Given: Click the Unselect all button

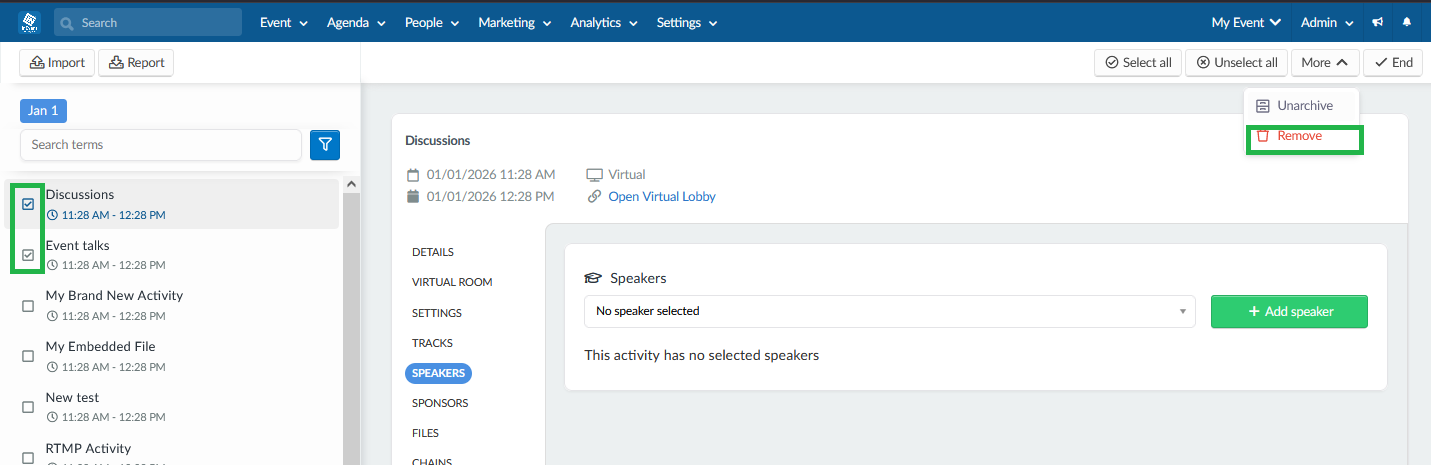Looking at the screenshot, I should coord(1237,62).
